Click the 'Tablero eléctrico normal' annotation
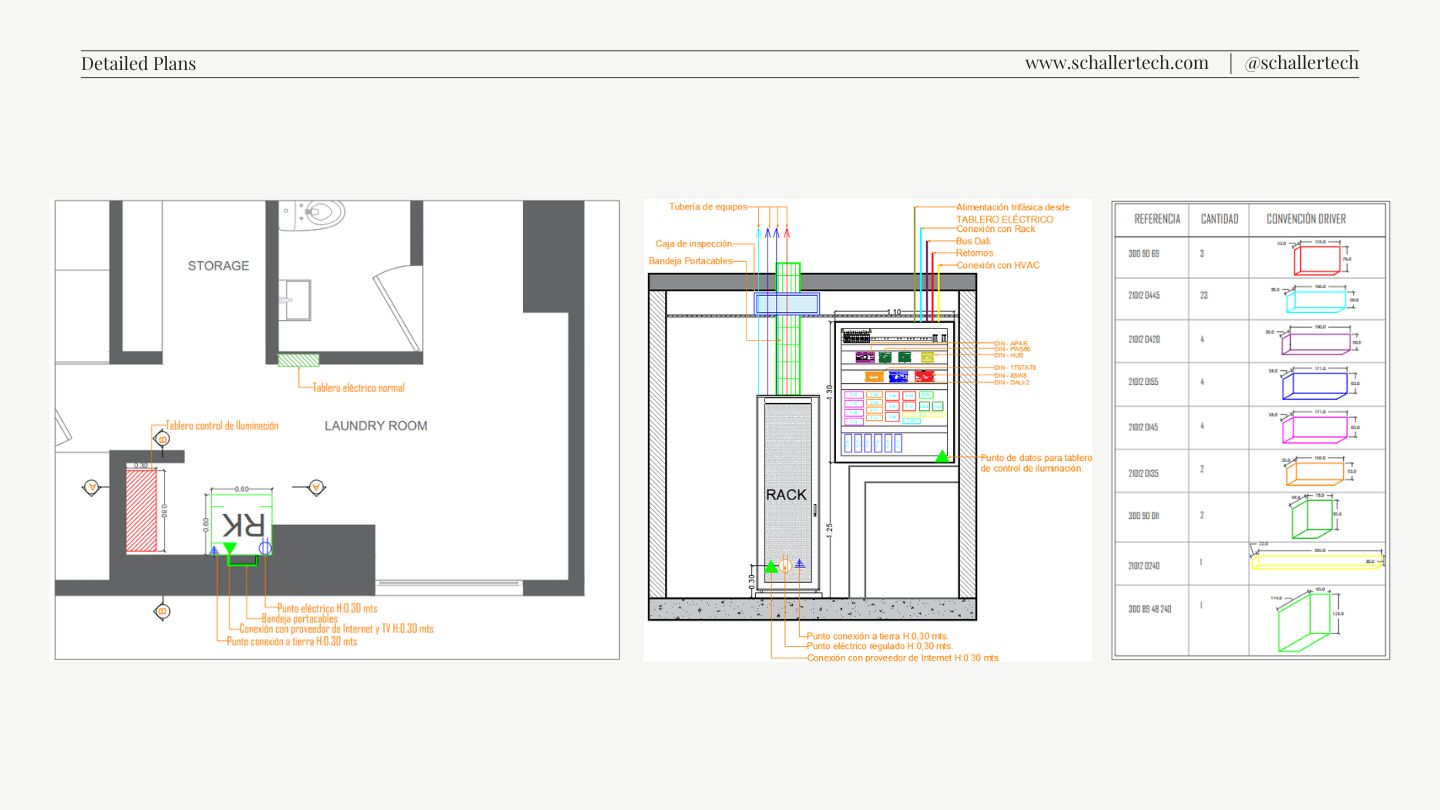This screenshot has height=810, width=1440. (359, 388)
